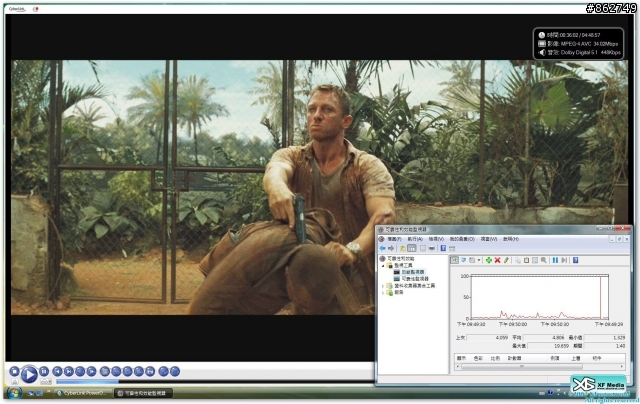The height and width of the screenshot is (404, 640).
Task: Click the Switch Between Windows quick launch icon
Action: click(x=39, y=393)
